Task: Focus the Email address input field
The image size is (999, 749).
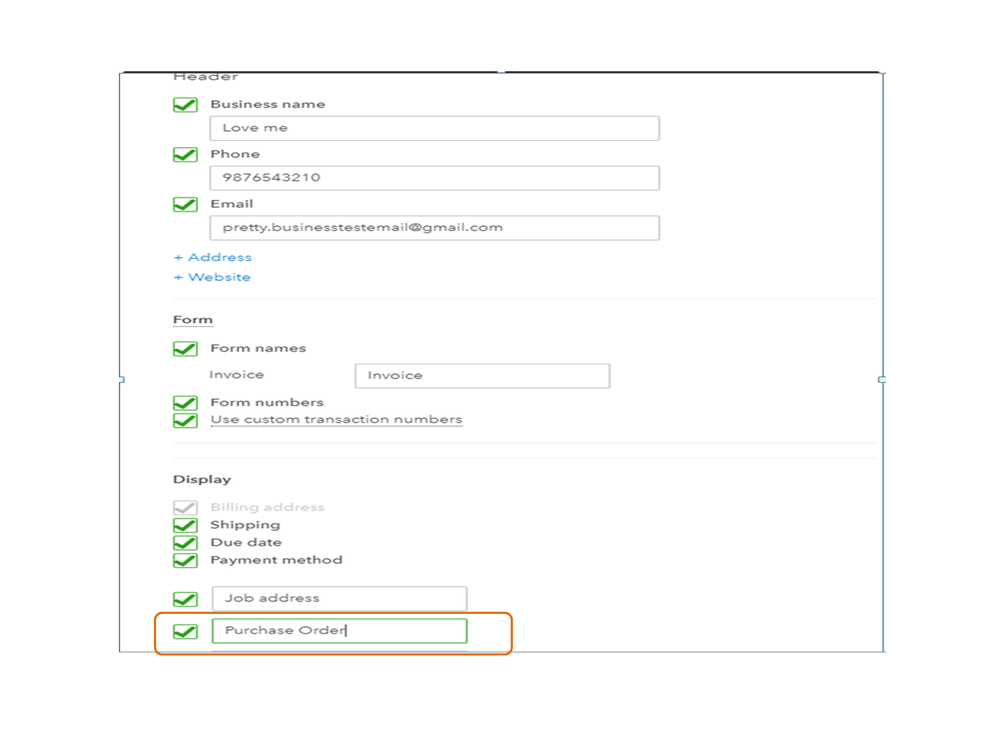Action: pos(434,228)
